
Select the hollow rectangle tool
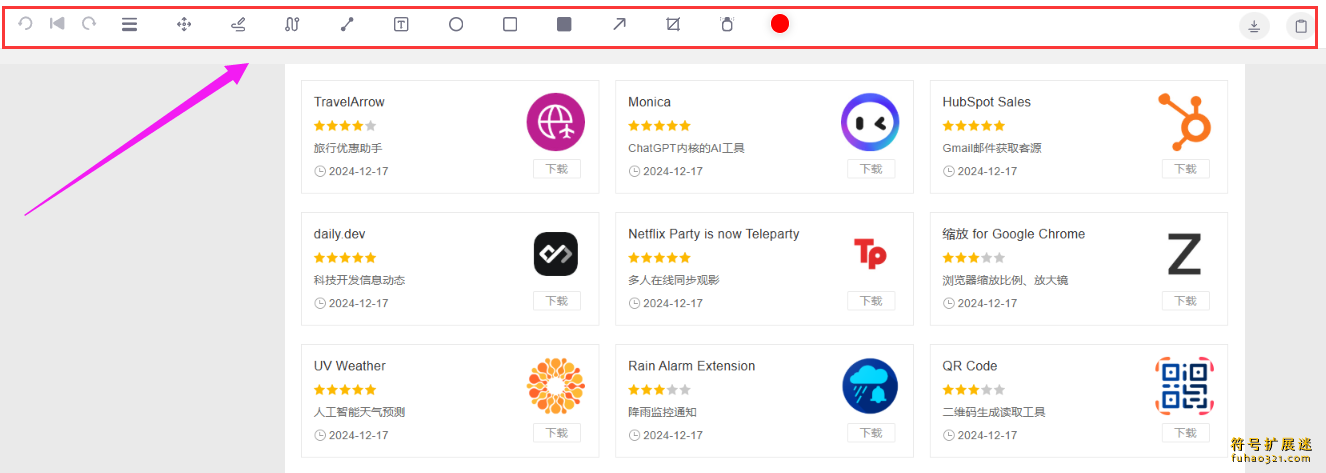point(510,24)
